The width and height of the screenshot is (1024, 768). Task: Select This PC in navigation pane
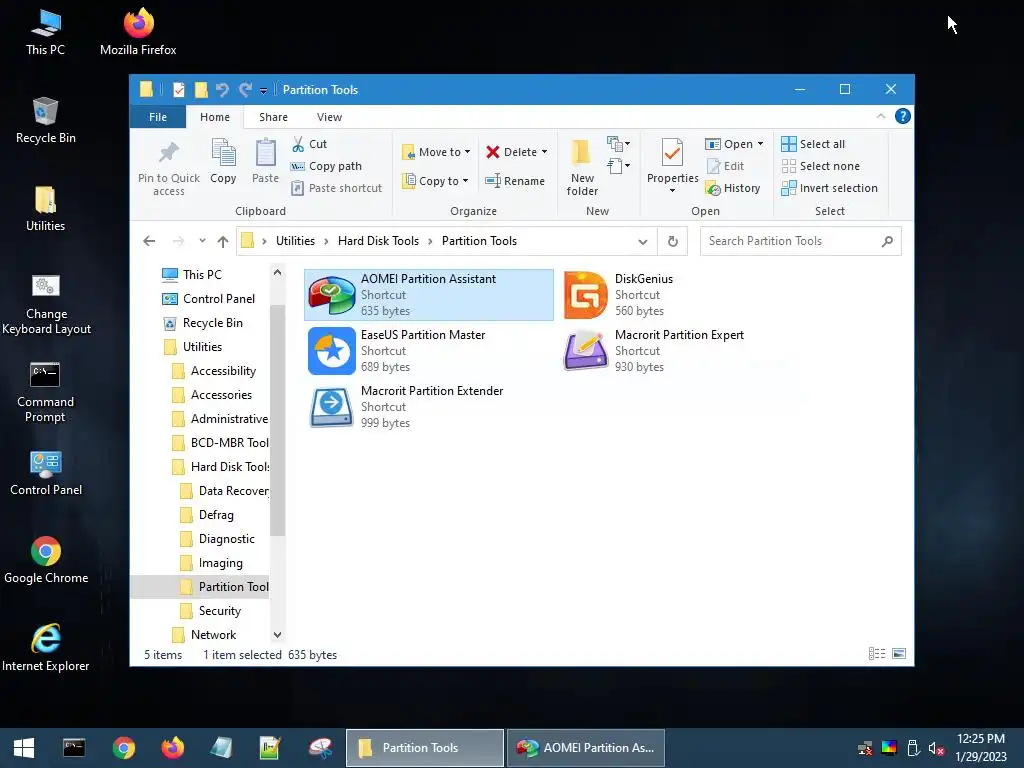tap(202, 275)
